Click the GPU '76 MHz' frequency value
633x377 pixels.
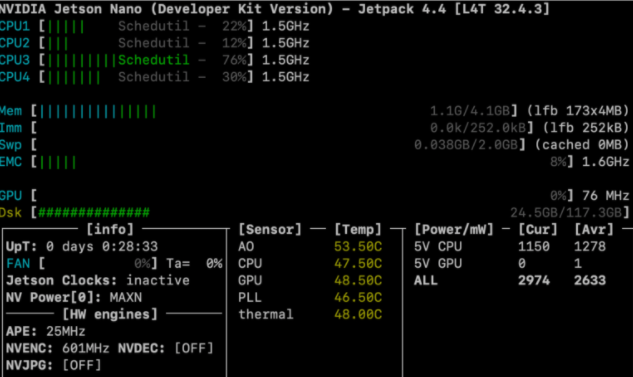[x=606, y=196]
